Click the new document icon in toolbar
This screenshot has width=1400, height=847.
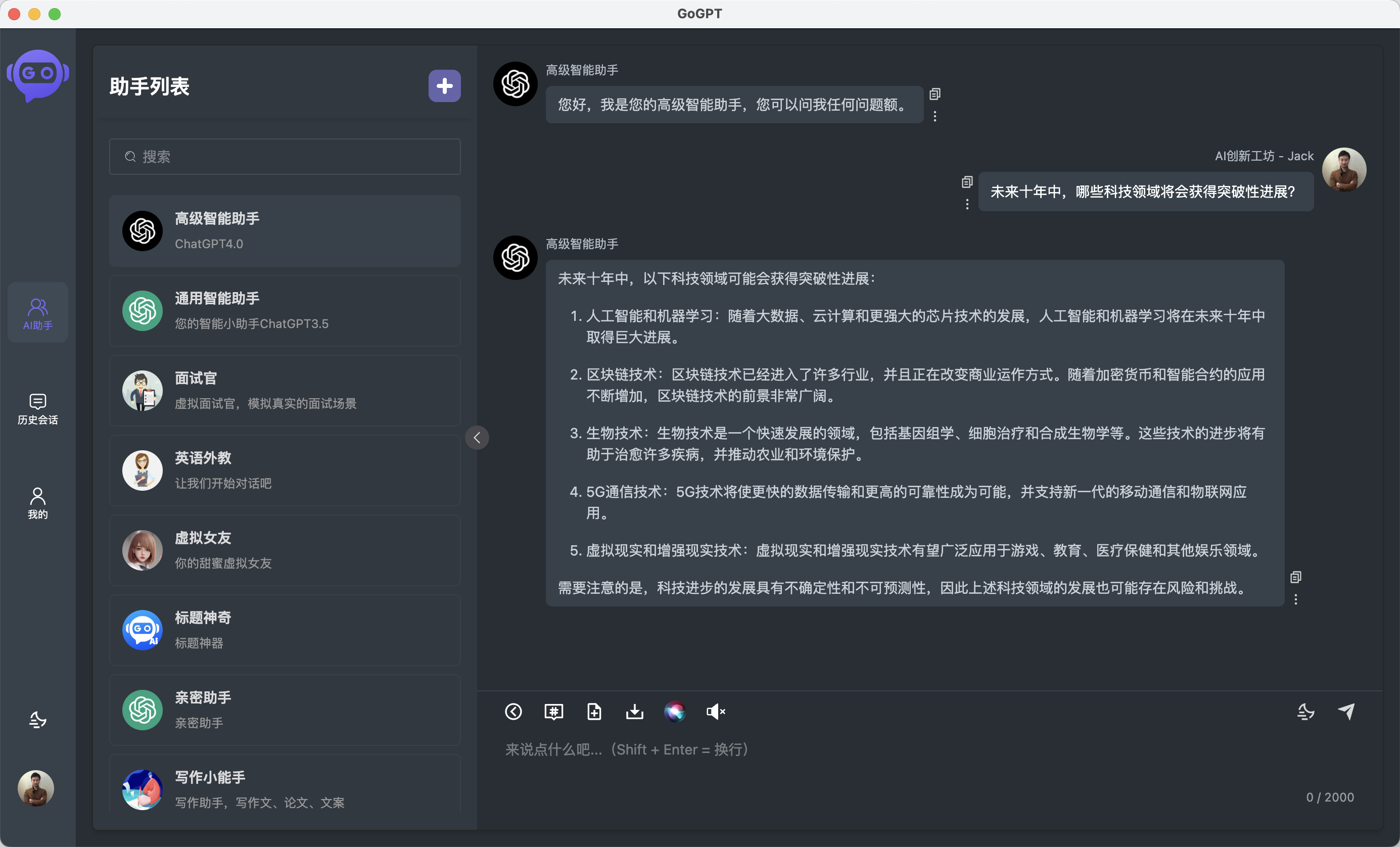coord(594,712)
